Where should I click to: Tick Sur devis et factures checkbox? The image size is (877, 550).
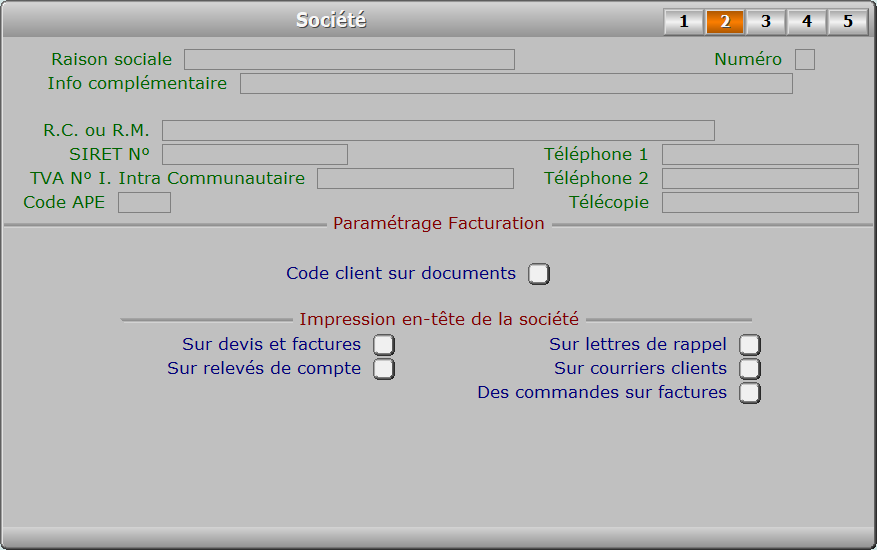(384, 345)
